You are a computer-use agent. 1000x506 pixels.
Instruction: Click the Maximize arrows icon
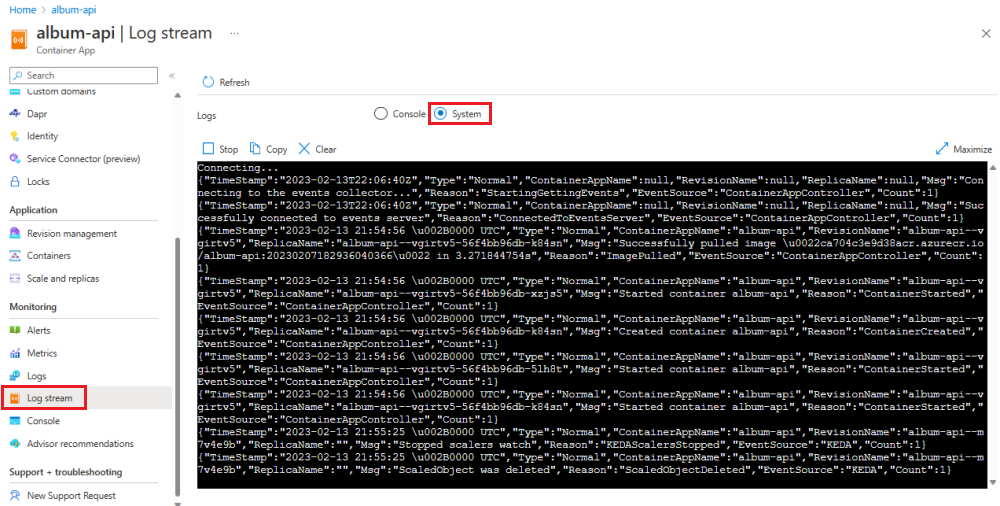click(942, 149)
